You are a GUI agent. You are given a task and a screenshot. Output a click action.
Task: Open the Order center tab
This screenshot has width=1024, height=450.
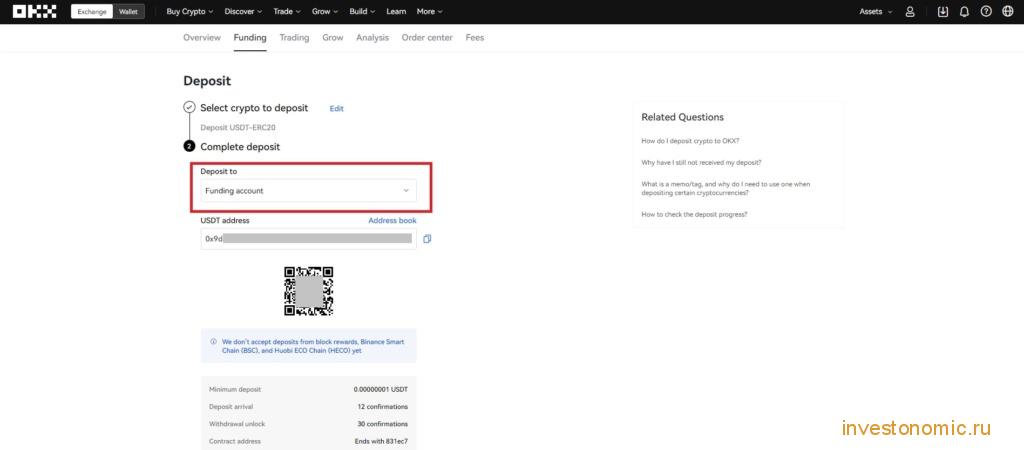(x=427, y=38)
